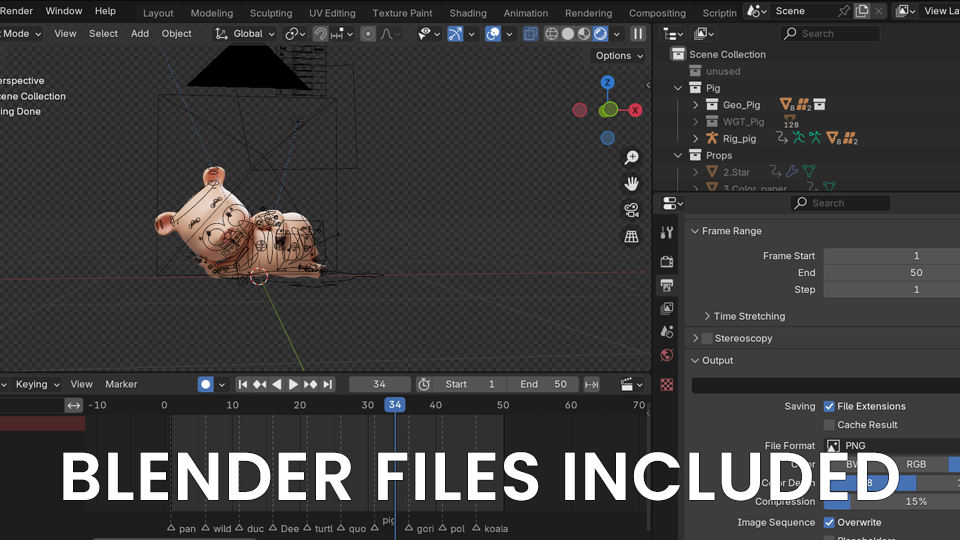Screen dimensions: 960x540
Task: Open the Render properties tab
Action: [667, 261]
